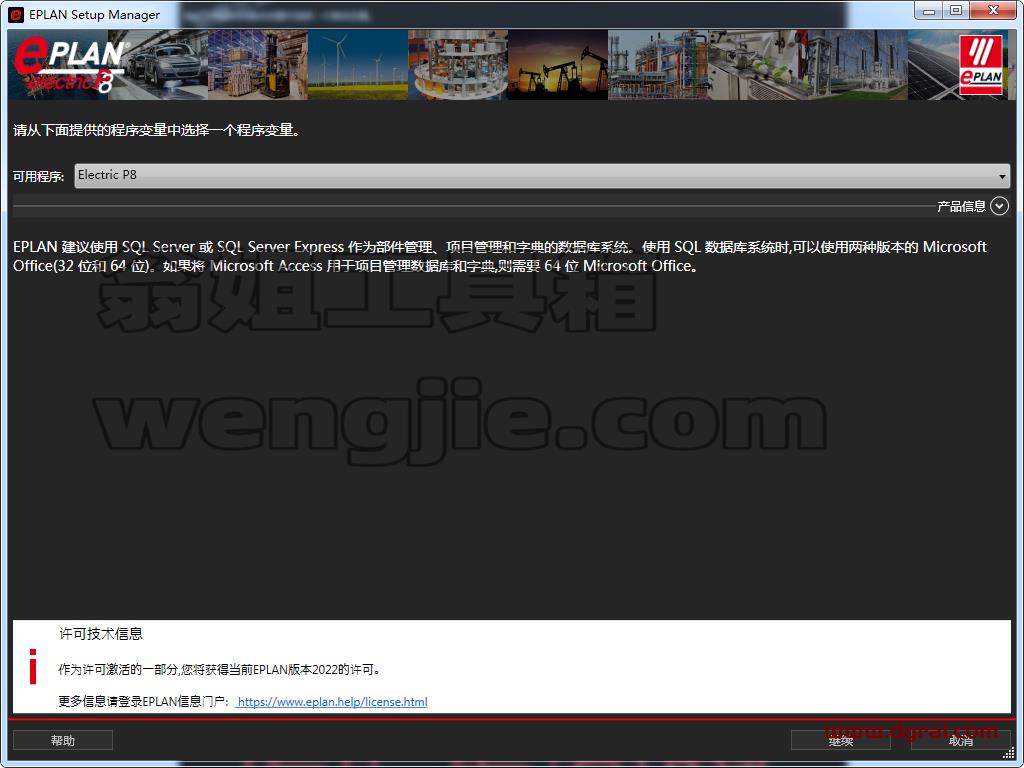
Task: Click the red info icon beside 许可技术信息
Action: (x=33, y=667)
